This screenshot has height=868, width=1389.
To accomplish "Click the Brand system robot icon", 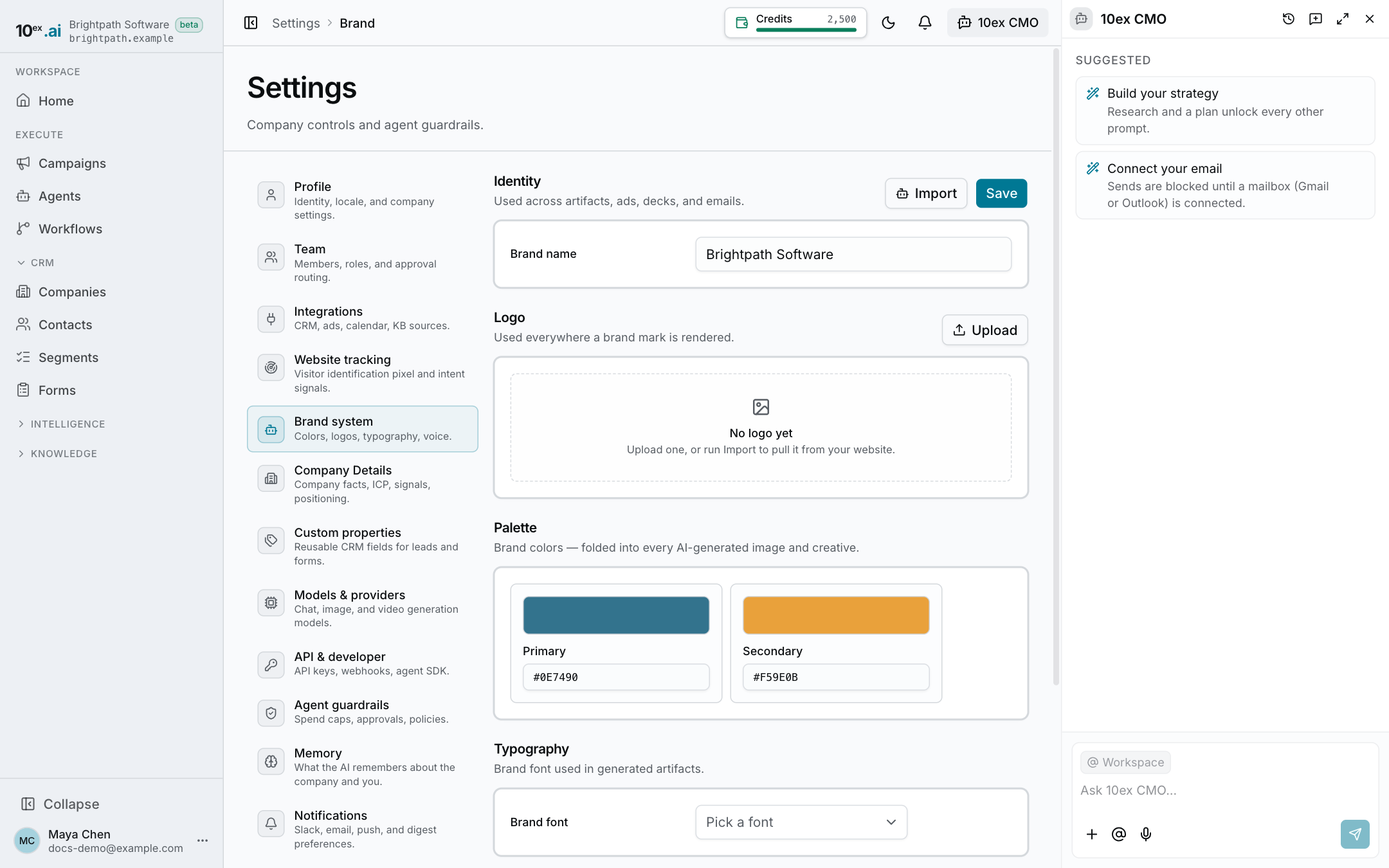I will click(x=271, y=429).
